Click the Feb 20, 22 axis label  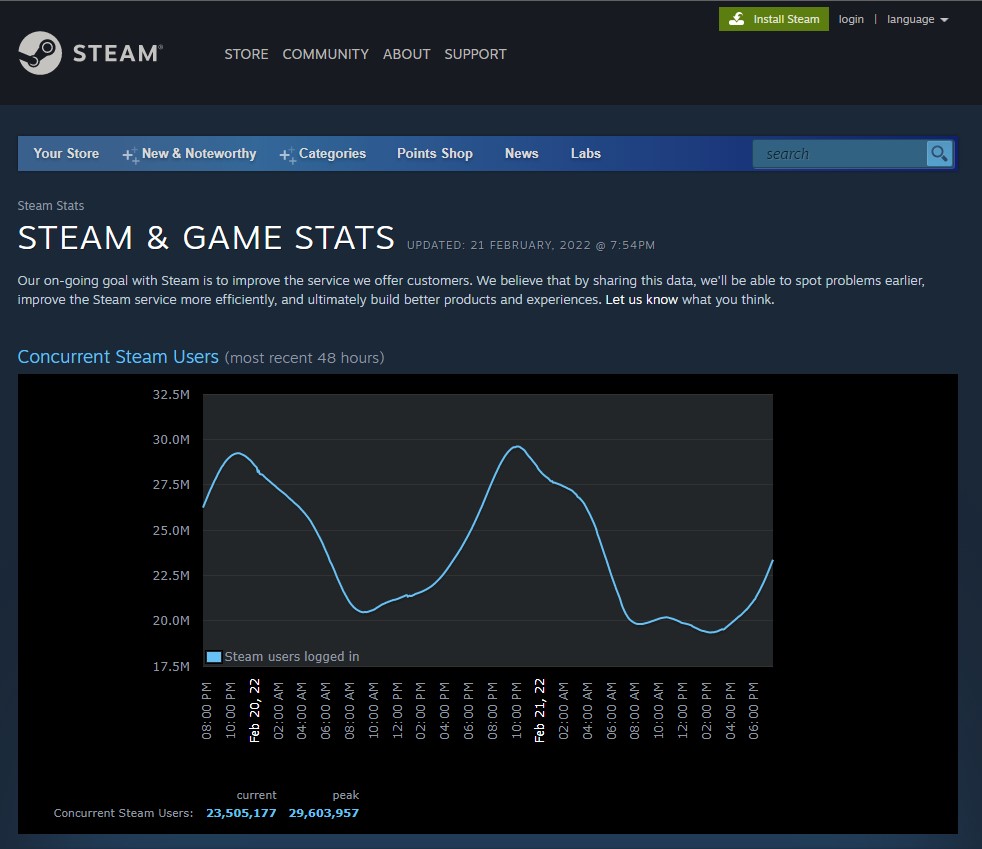pos(254,711)
